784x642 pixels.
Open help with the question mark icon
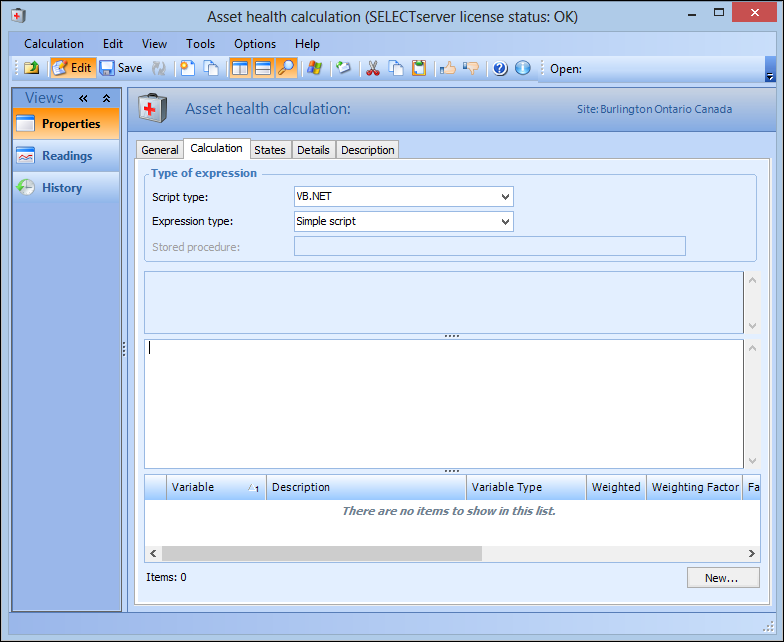500,68
